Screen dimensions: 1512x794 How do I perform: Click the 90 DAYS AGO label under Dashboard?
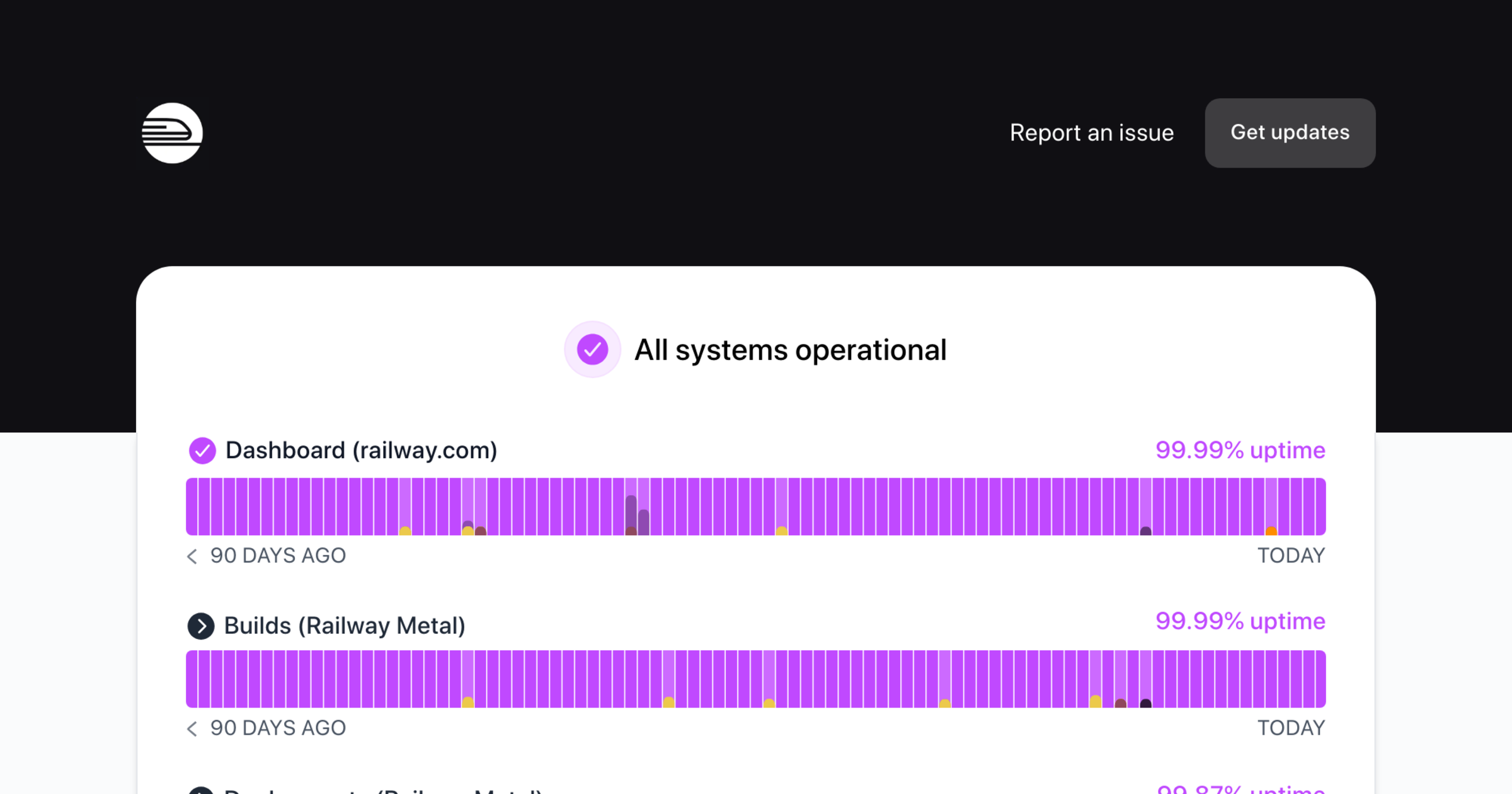click(278, 556)
